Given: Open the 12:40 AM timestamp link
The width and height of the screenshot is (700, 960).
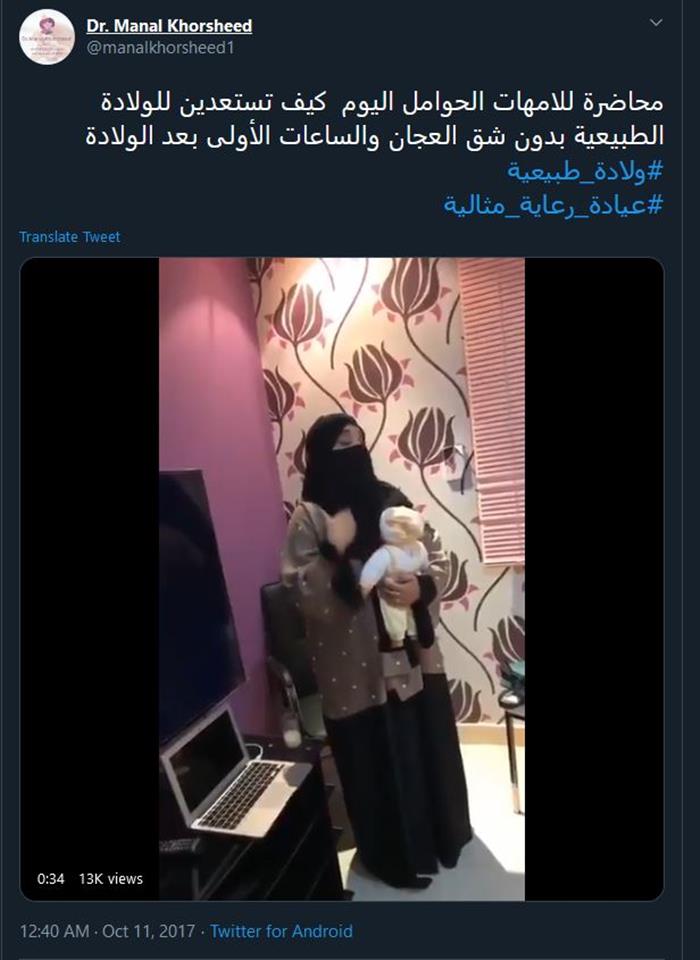Looking at the screenshot, I should (x=55, y=931).
